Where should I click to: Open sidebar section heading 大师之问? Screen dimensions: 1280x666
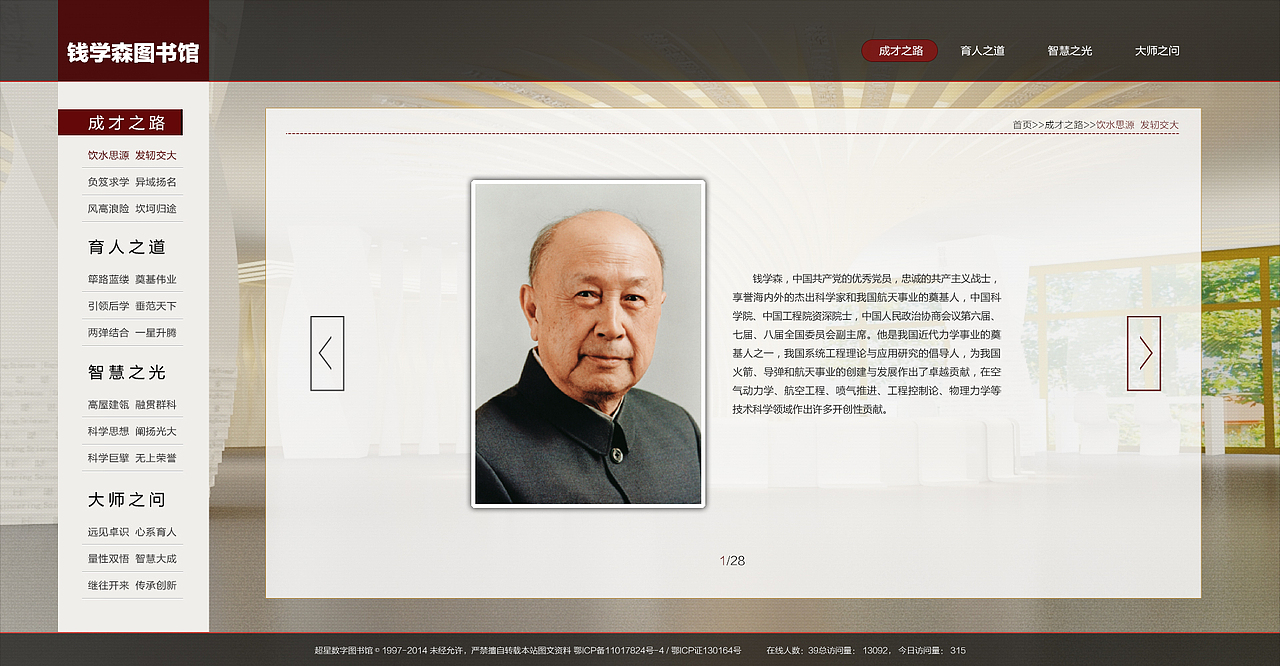(x=127, y=499)
